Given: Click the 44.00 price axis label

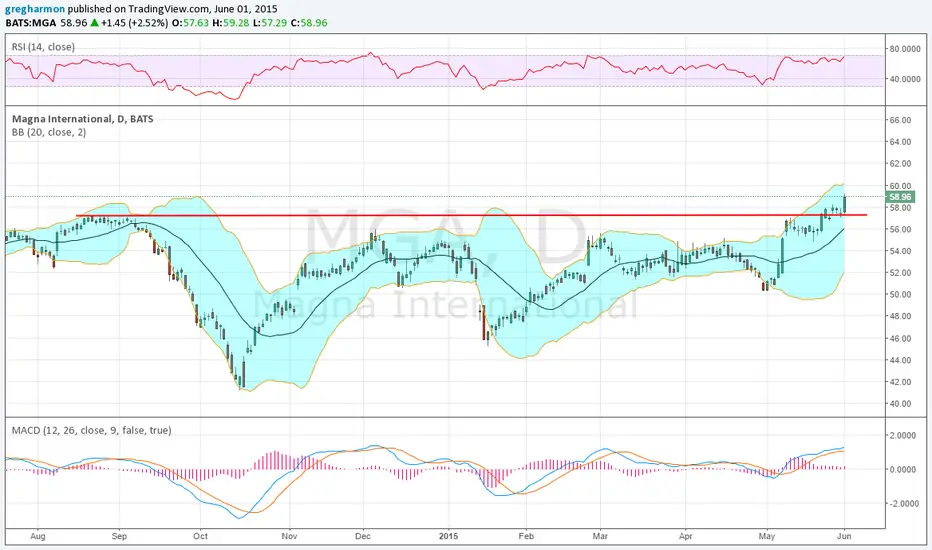Looking at the screenshot, I should point(900,360).
